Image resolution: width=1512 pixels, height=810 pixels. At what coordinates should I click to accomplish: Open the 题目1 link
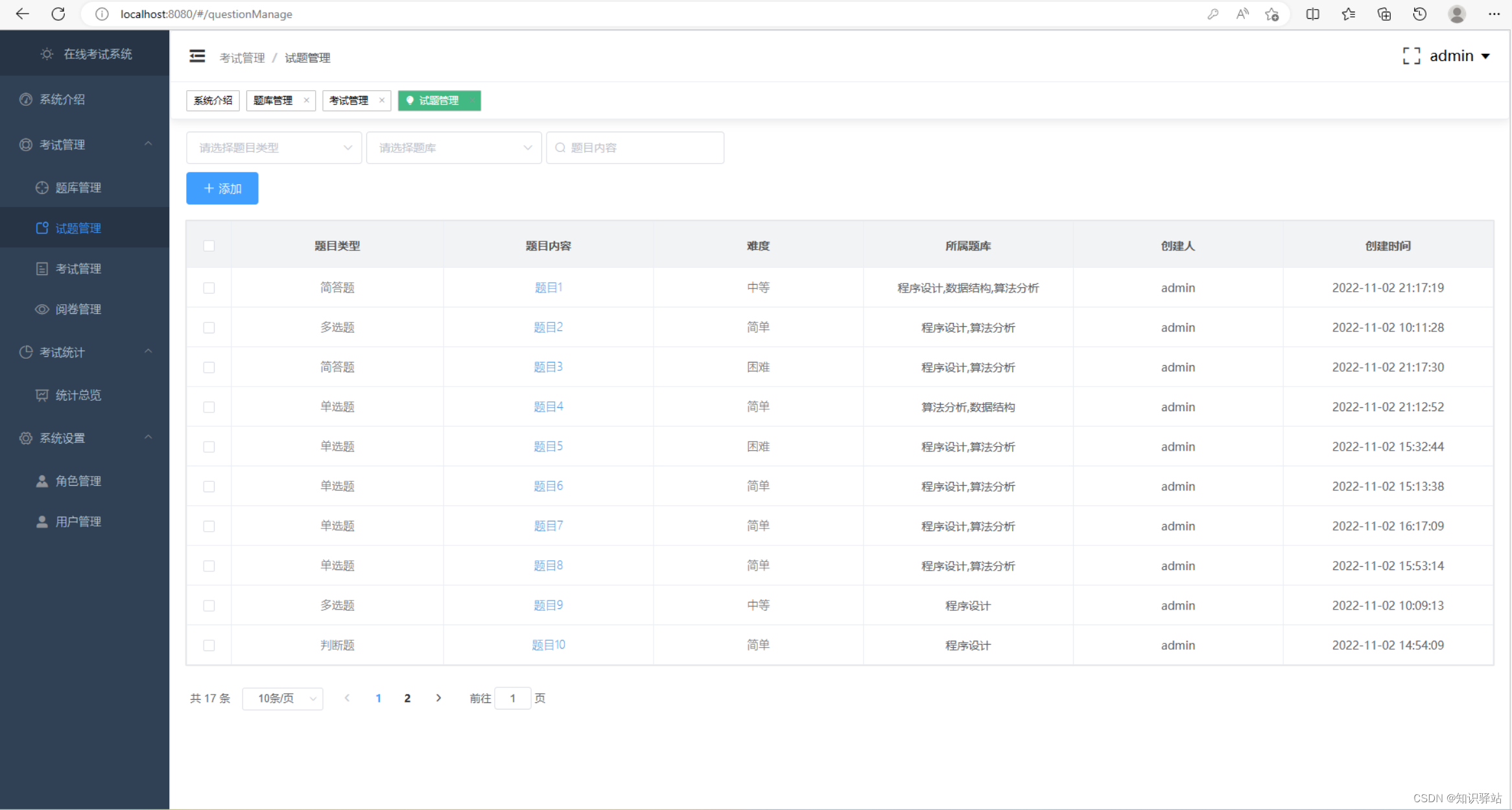tap(548, 287)
